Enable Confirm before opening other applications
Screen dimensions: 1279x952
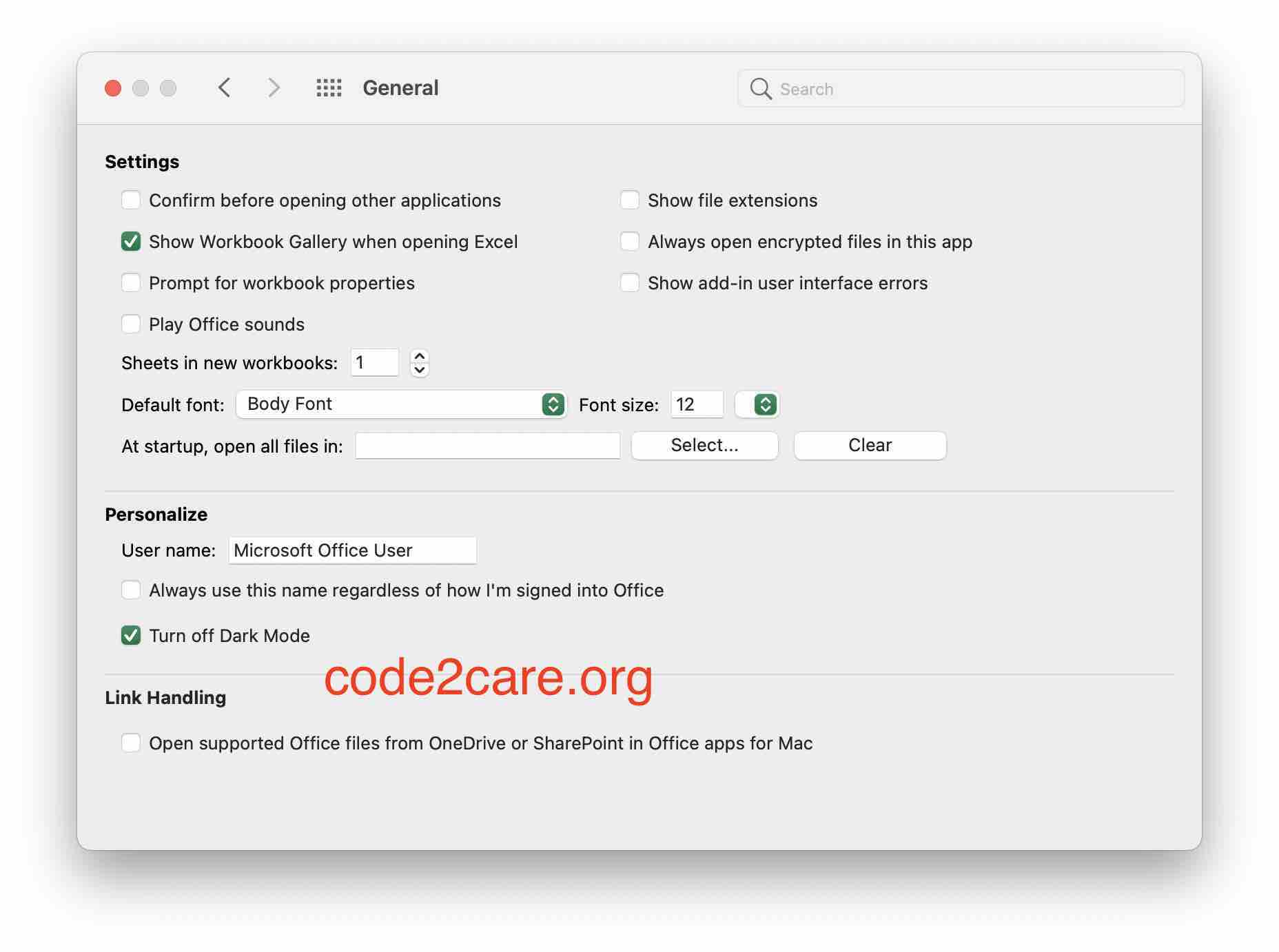pos(131,200)
